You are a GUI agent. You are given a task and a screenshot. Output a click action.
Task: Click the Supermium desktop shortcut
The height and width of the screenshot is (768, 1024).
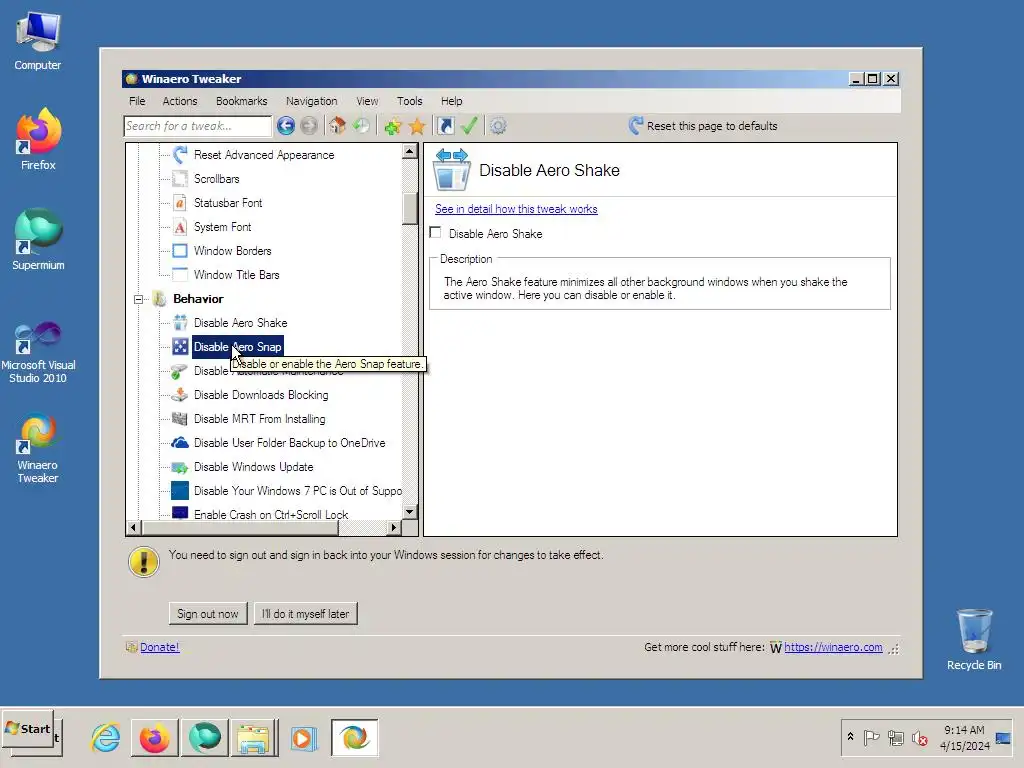click(38, 239)
